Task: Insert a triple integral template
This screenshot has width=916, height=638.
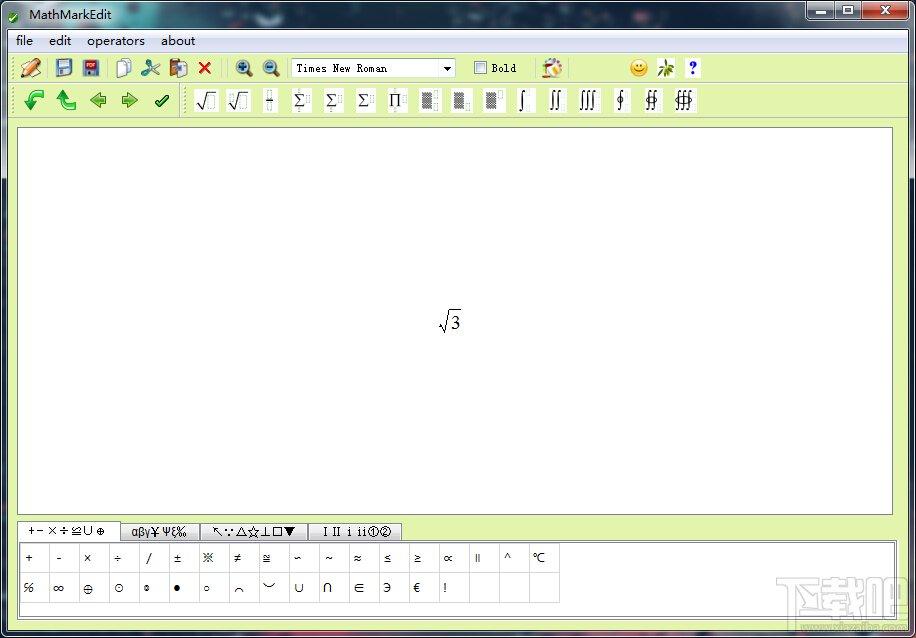Action: 588,100
